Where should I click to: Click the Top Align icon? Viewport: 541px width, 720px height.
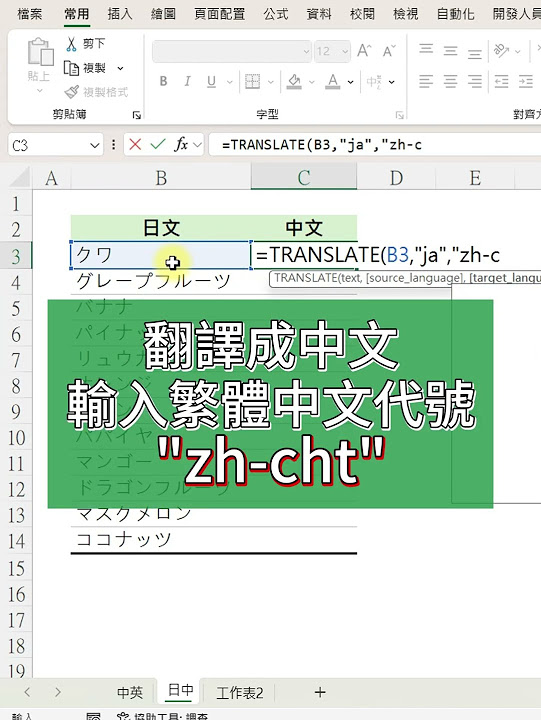click(426, 50)
